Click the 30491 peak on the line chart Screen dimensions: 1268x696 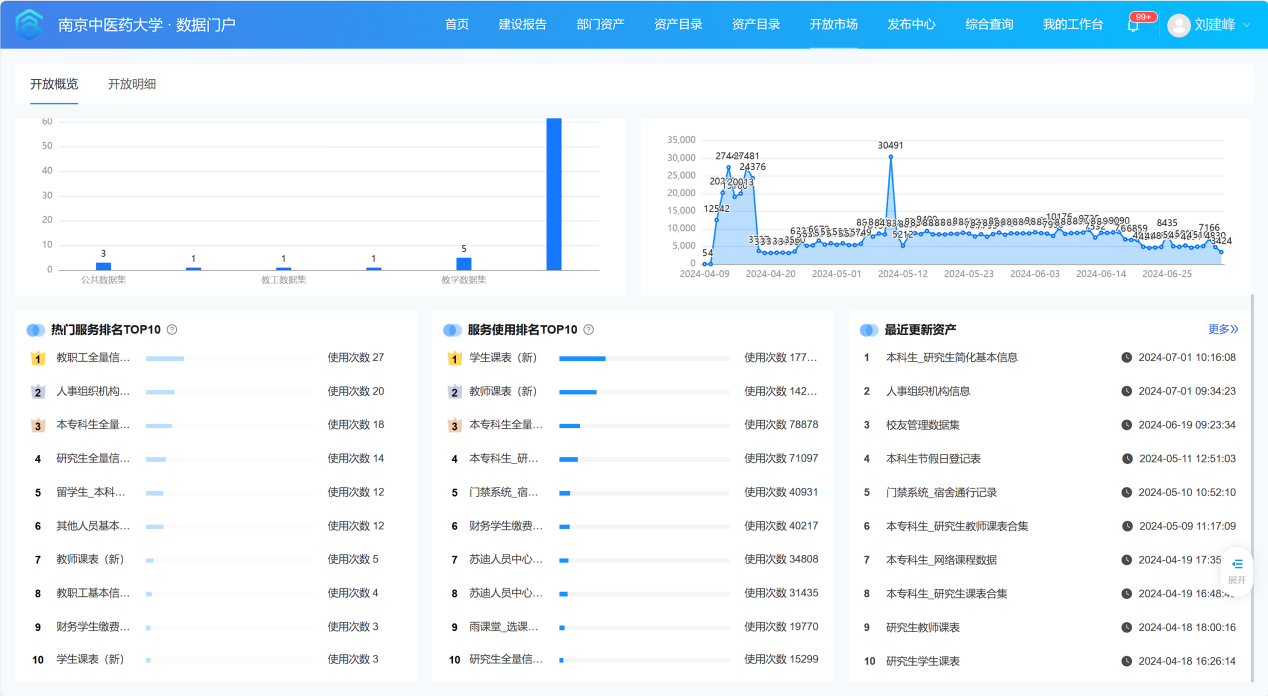(890, 156)
